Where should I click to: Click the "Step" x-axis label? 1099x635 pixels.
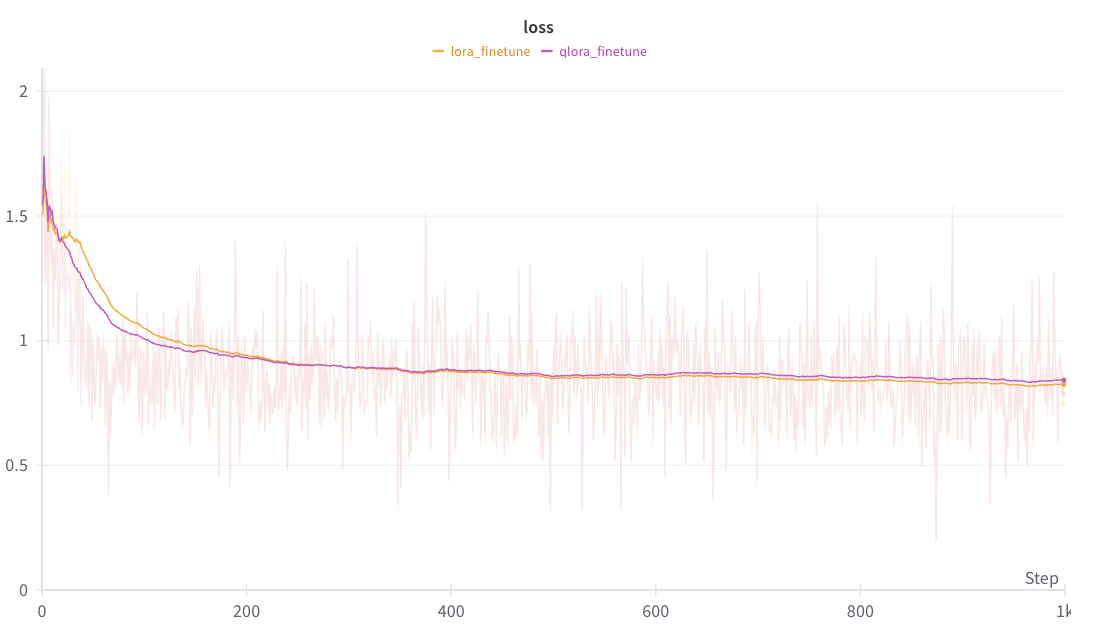coord(1041,579)
